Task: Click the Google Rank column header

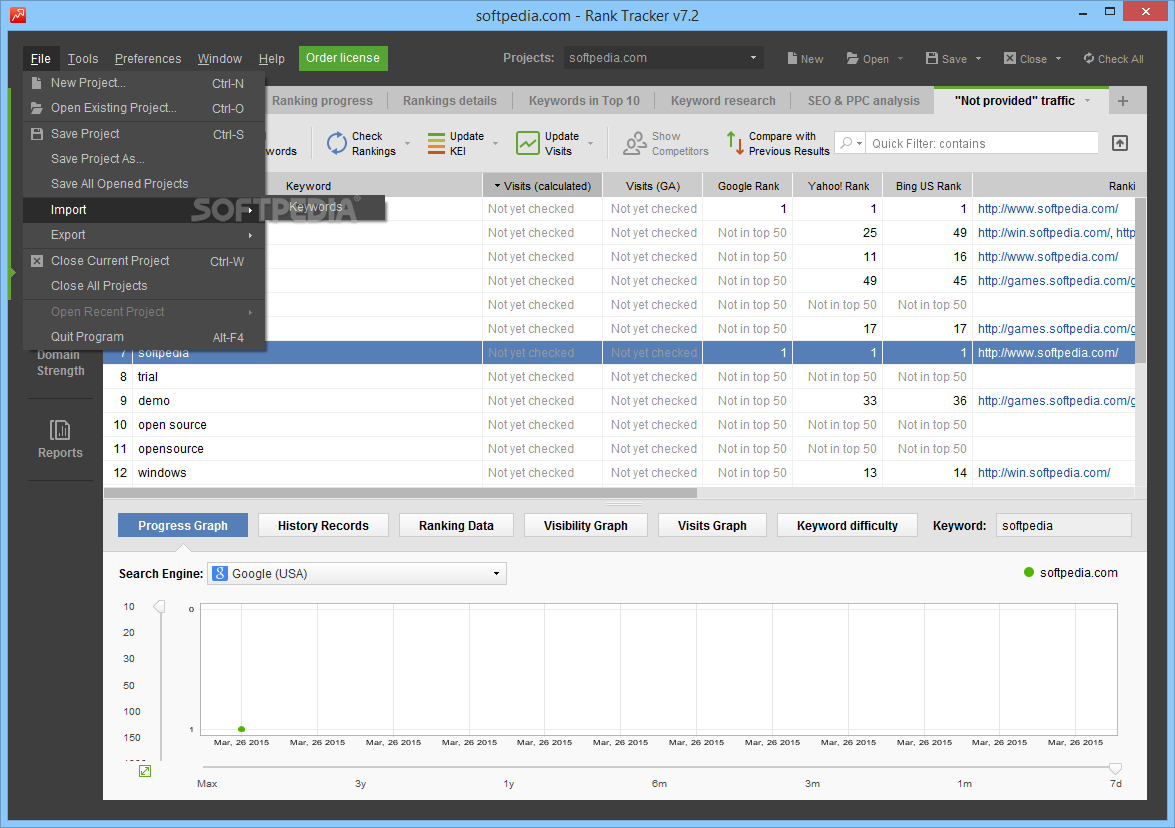Action: tap(748, 186)
